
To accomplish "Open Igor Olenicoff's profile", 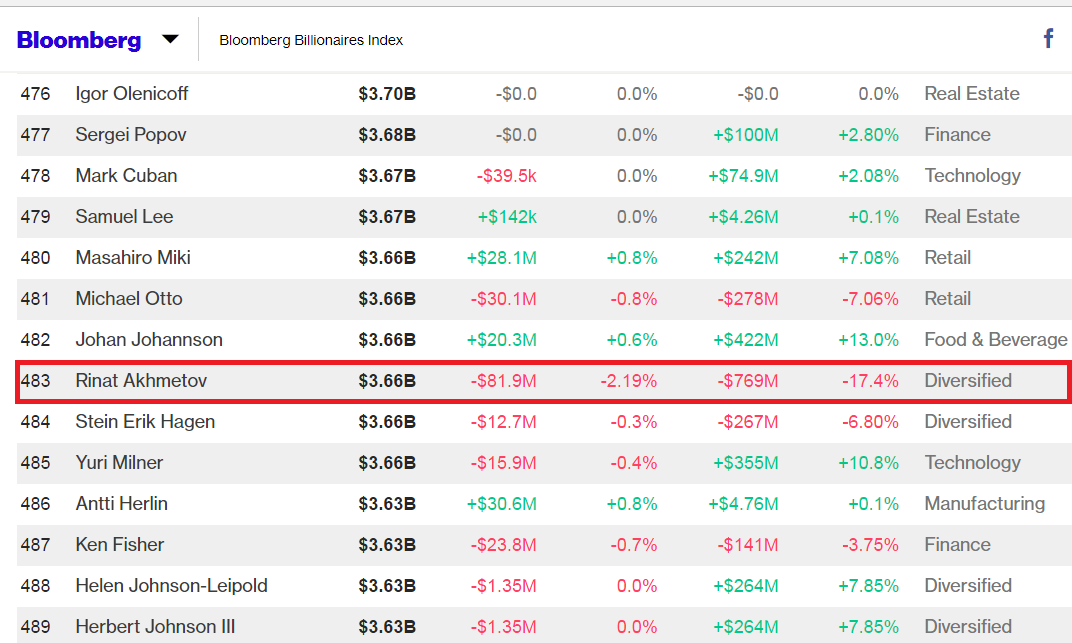I will point(131,94).
